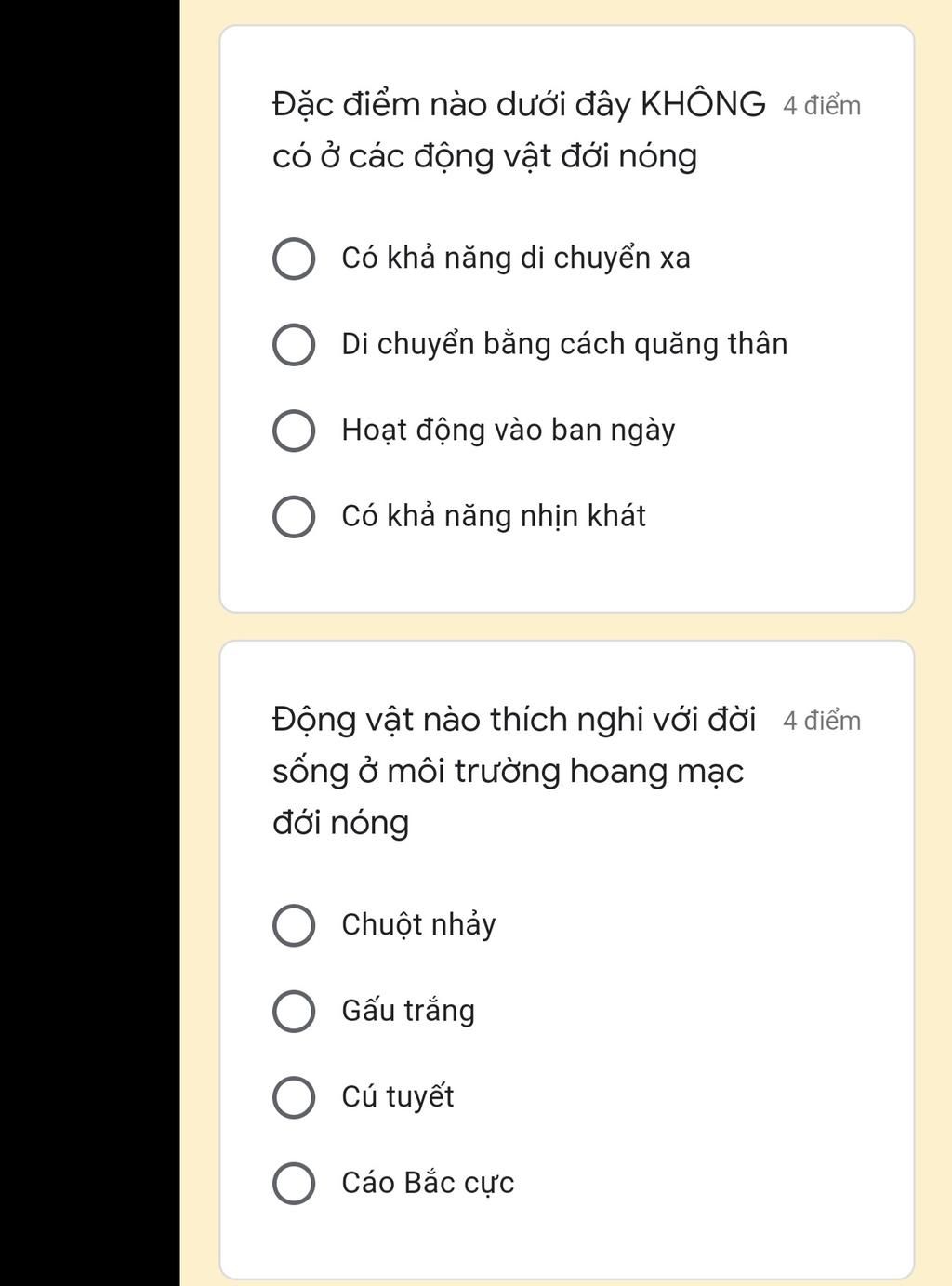
Task: Choose the 'Di chuyển bằng cách quăng thân' radio circle
Action: click(294, 345)
